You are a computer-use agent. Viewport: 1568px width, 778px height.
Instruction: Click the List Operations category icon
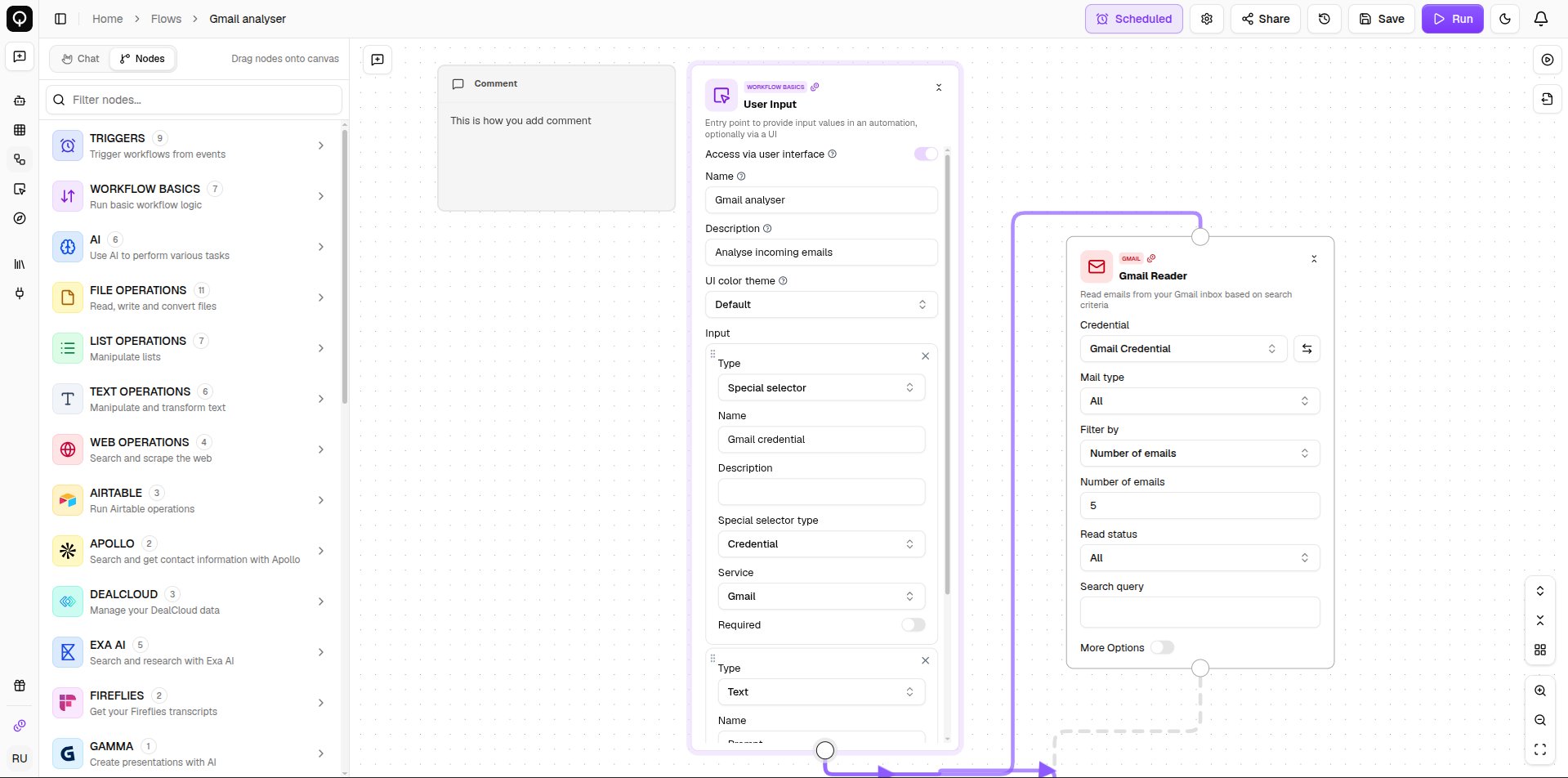pos(68,348)
